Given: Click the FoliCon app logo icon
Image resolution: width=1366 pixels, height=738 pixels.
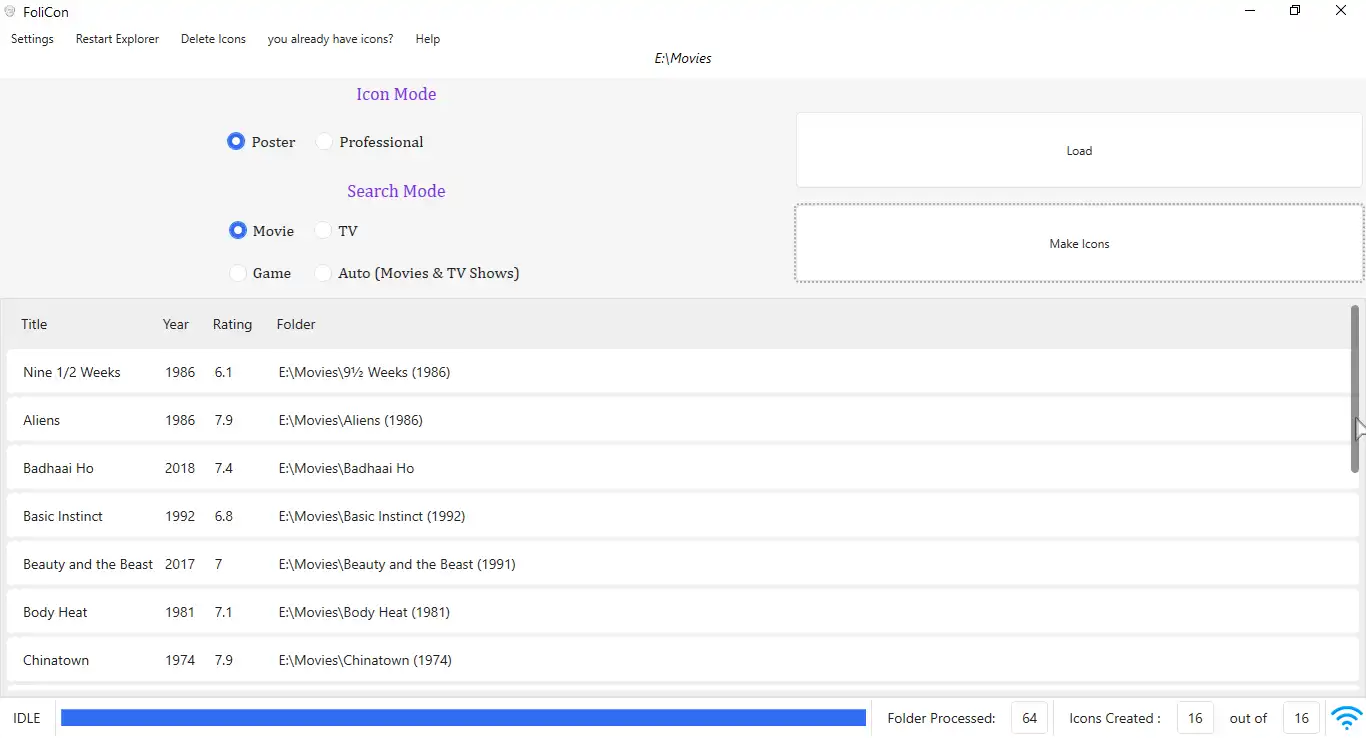Looking at the screenshot, I should 10,11.
